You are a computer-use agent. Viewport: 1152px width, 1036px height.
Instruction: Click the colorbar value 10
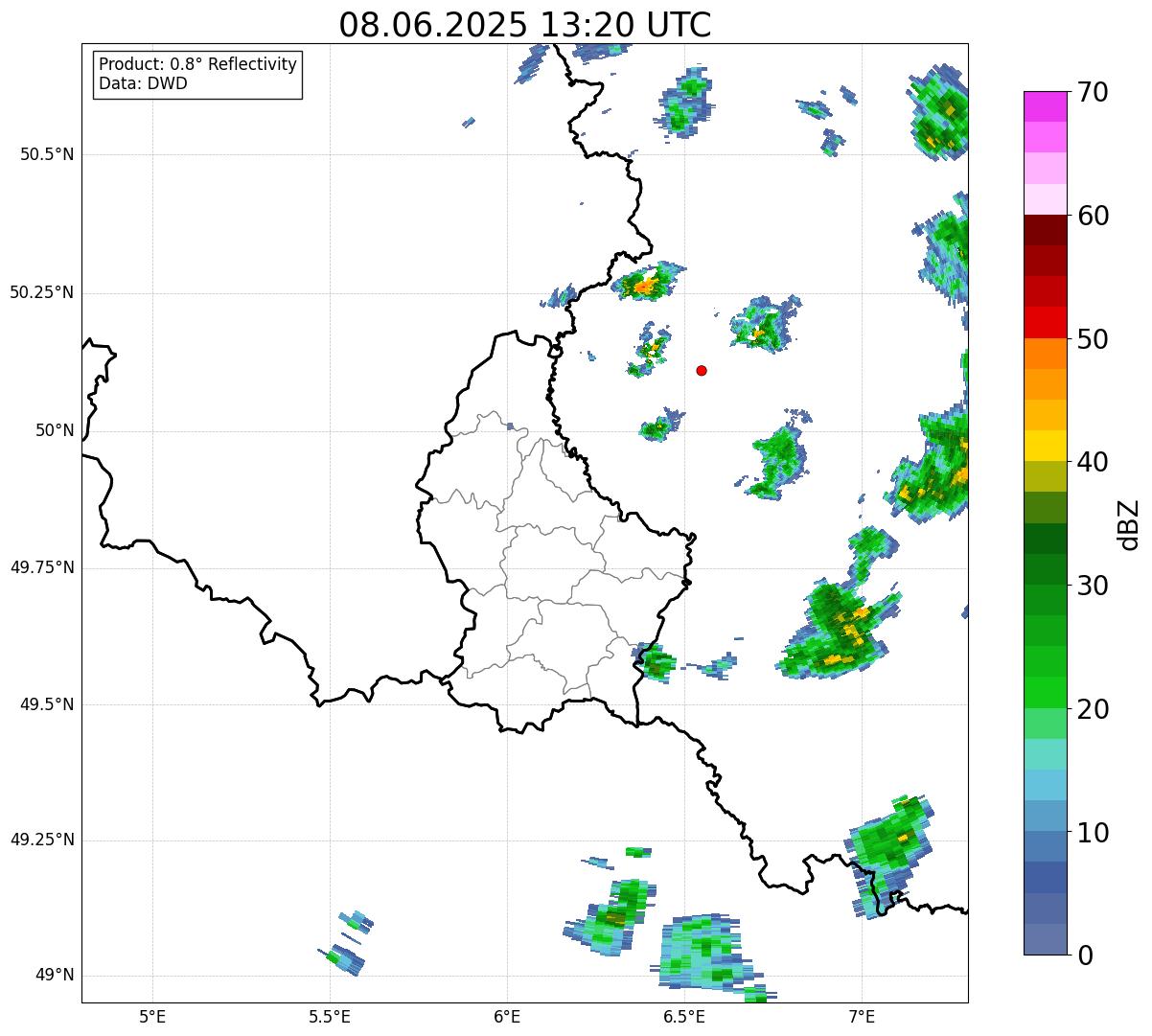point(1093,833)
